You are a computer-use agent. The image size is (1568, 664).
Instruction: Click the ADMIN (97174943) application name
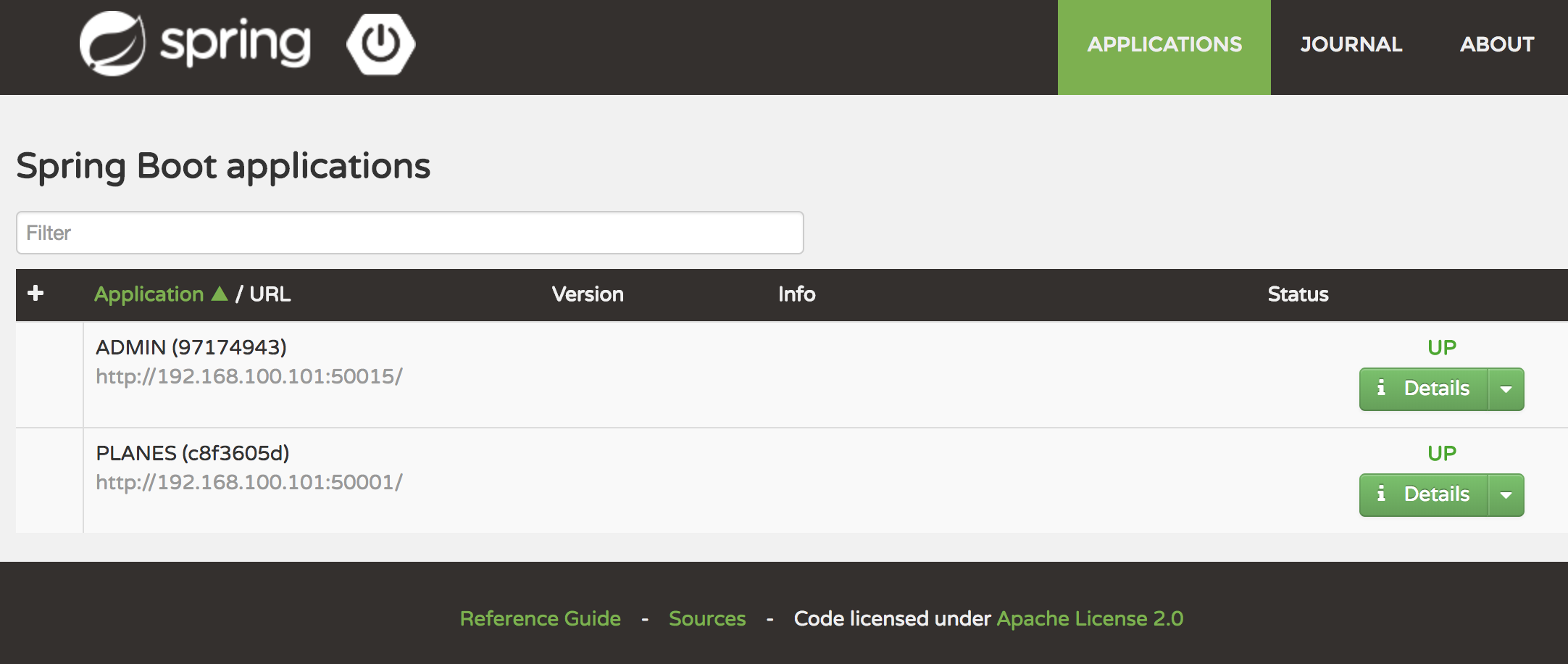(191, 347)
